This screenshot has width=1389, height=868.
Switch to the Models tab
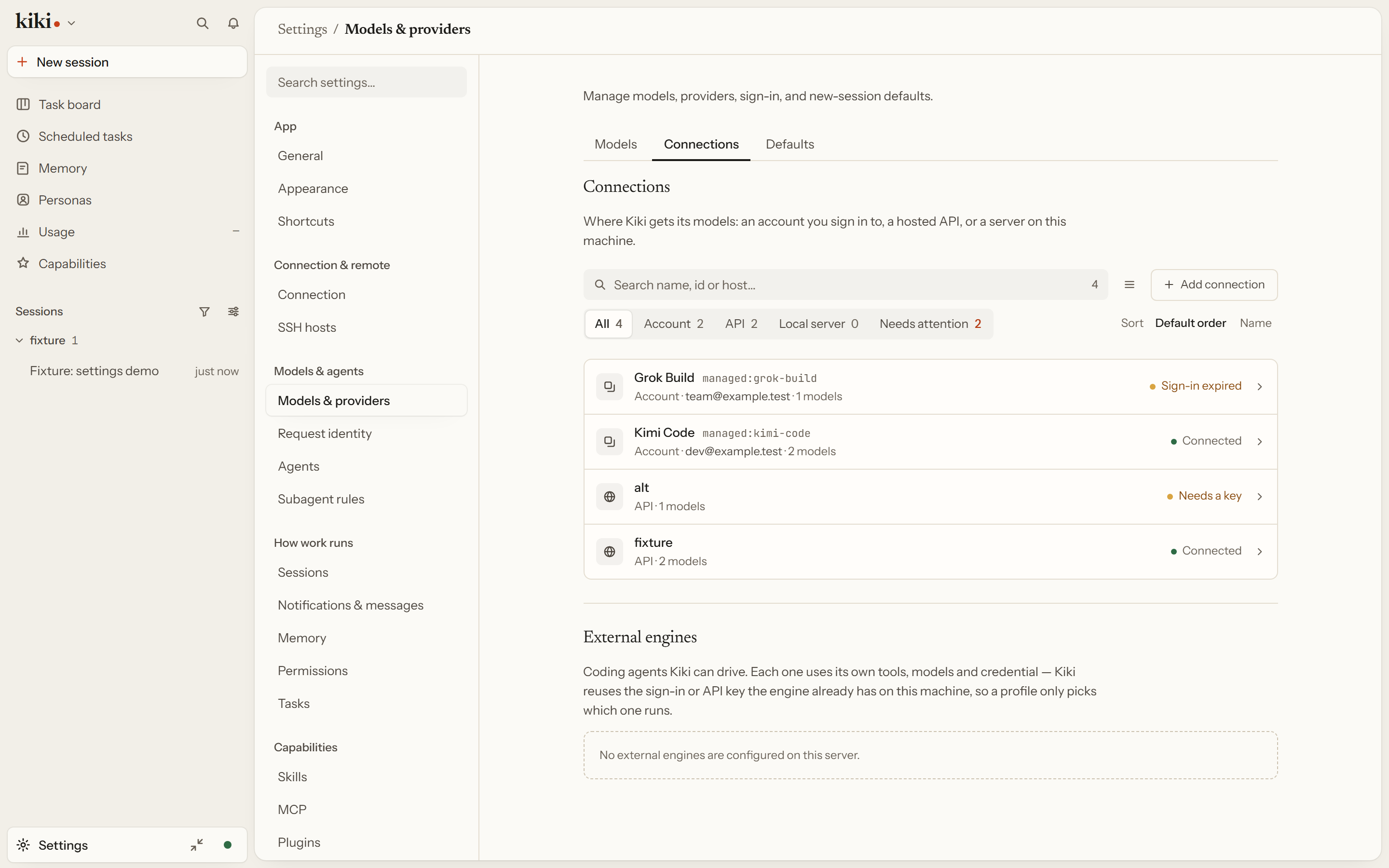coord(615,144)
